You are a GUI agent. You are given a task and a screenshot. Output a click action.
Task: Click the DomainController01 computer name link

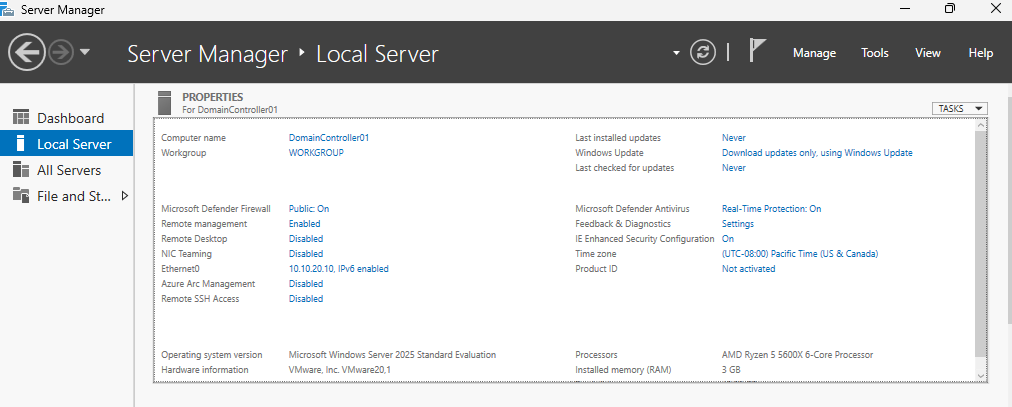point(329,137)
